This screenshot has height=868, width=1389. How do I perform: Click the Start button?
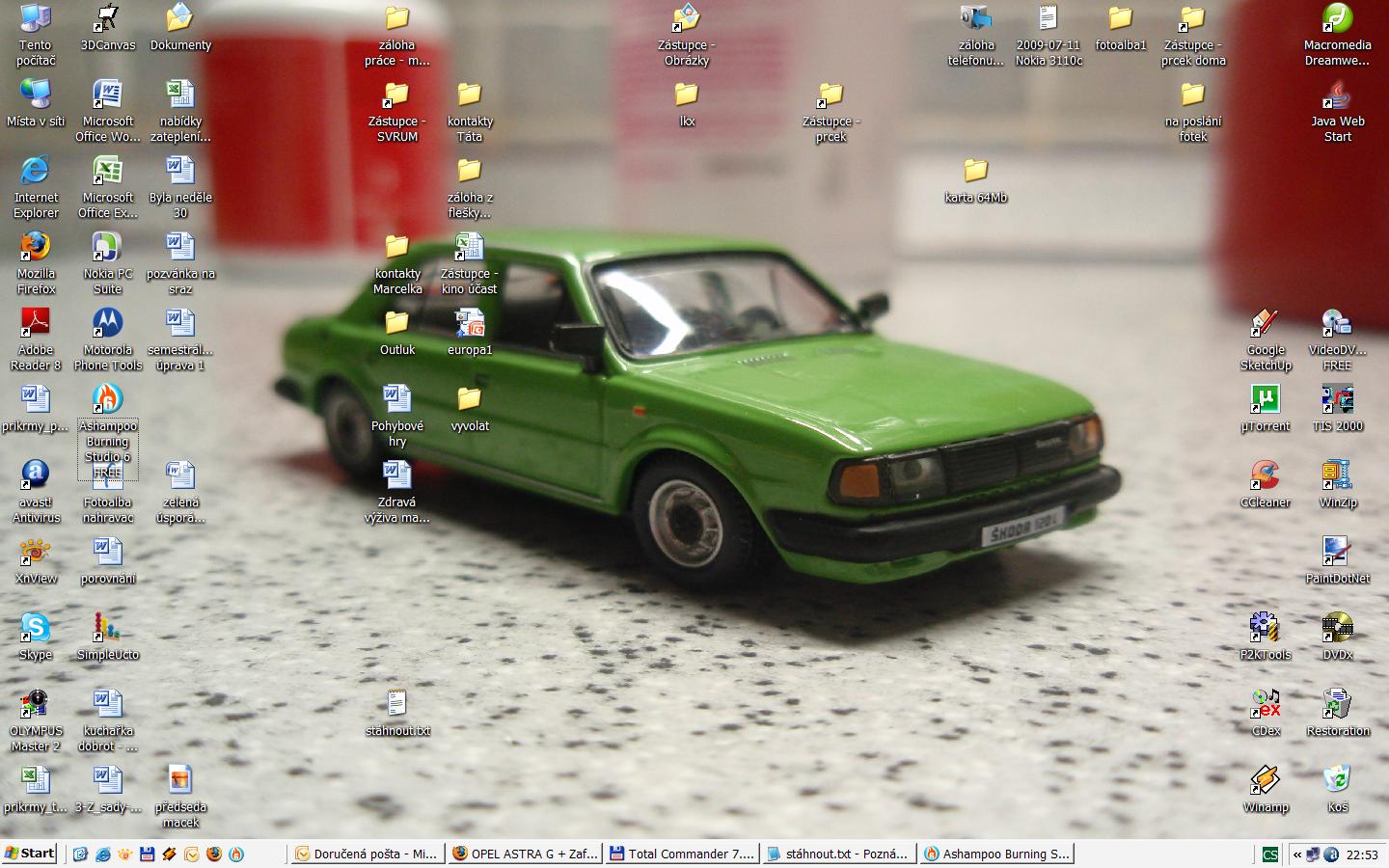pyautogui.click(x=30, y=854)
